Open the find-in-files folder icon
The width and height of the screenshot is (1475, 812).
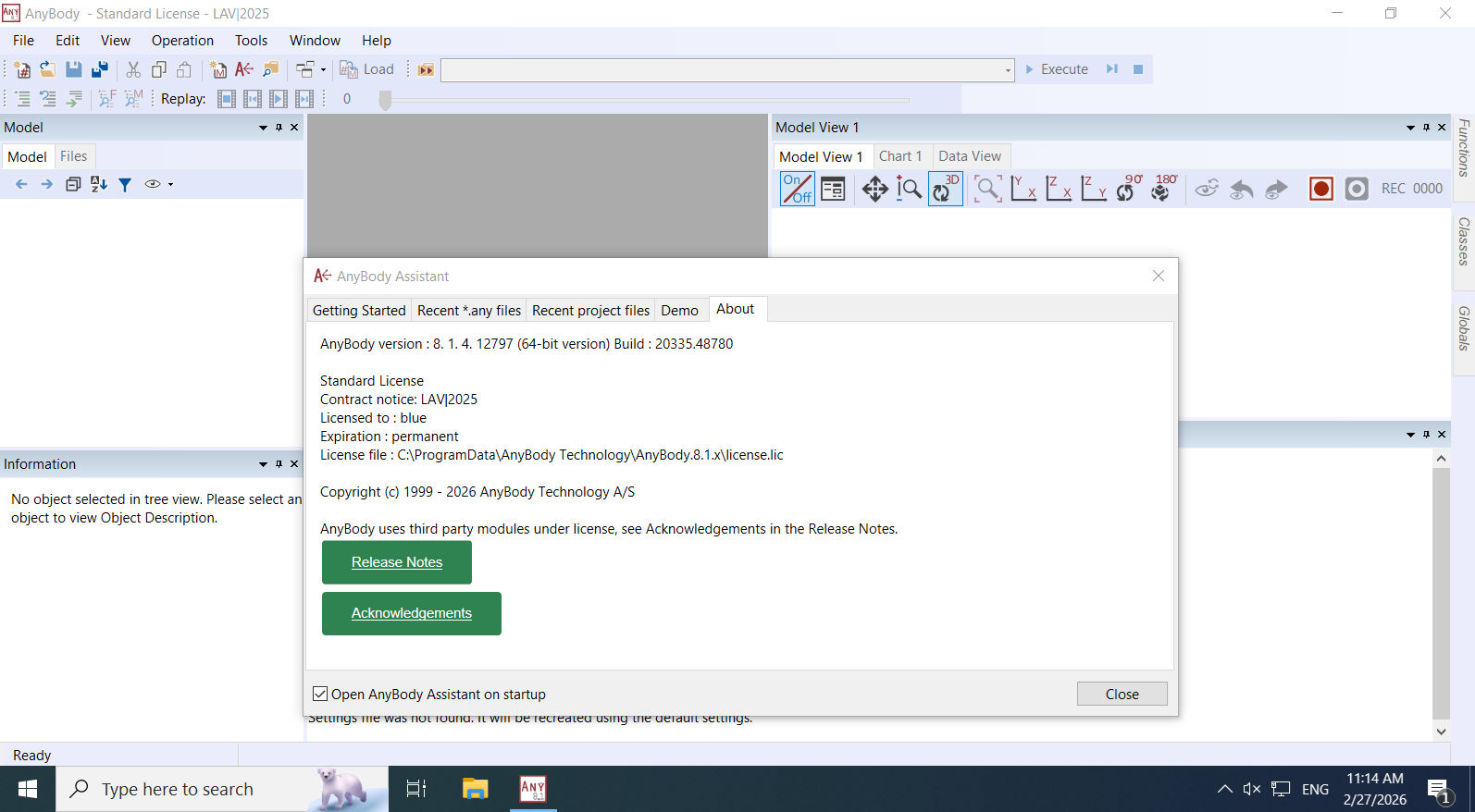tap(270, 69)
